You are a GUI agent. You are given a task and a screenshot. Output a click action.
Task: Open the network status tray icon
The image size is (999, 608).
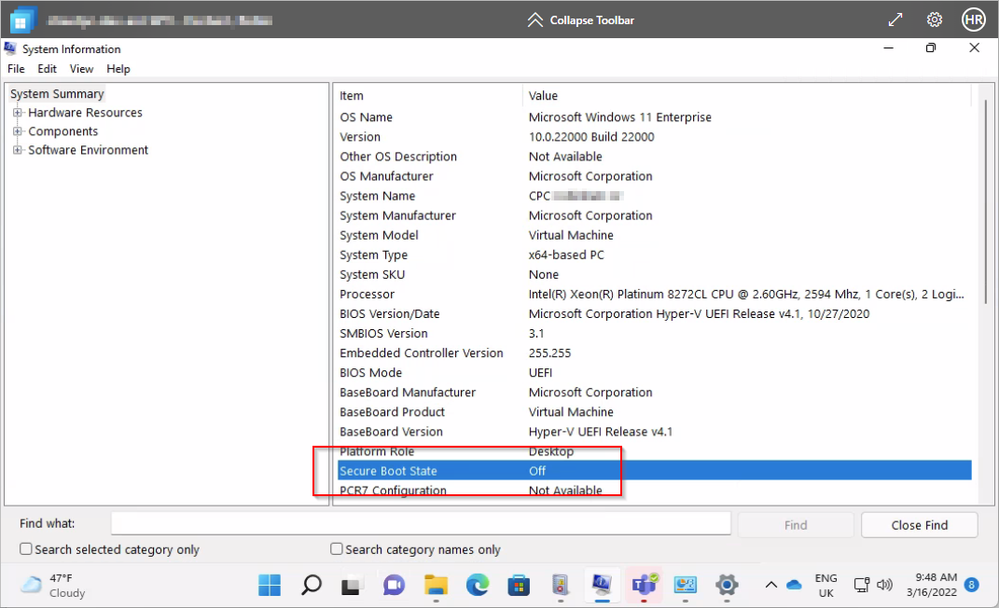coord(861,584)
